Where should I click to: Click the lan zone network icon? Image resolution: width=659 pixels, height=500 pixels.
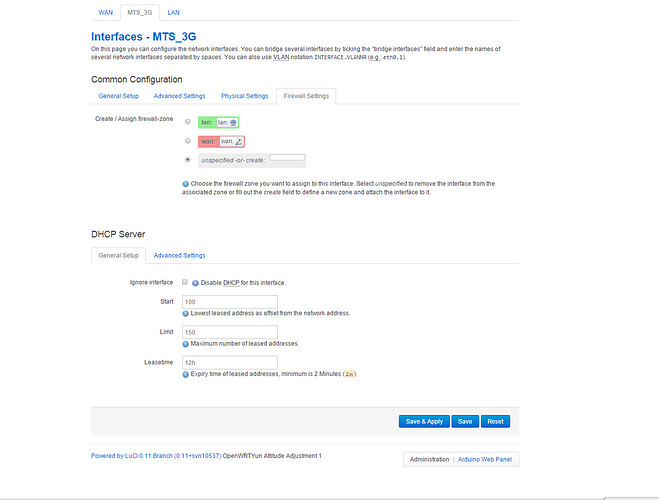point(234,123)
